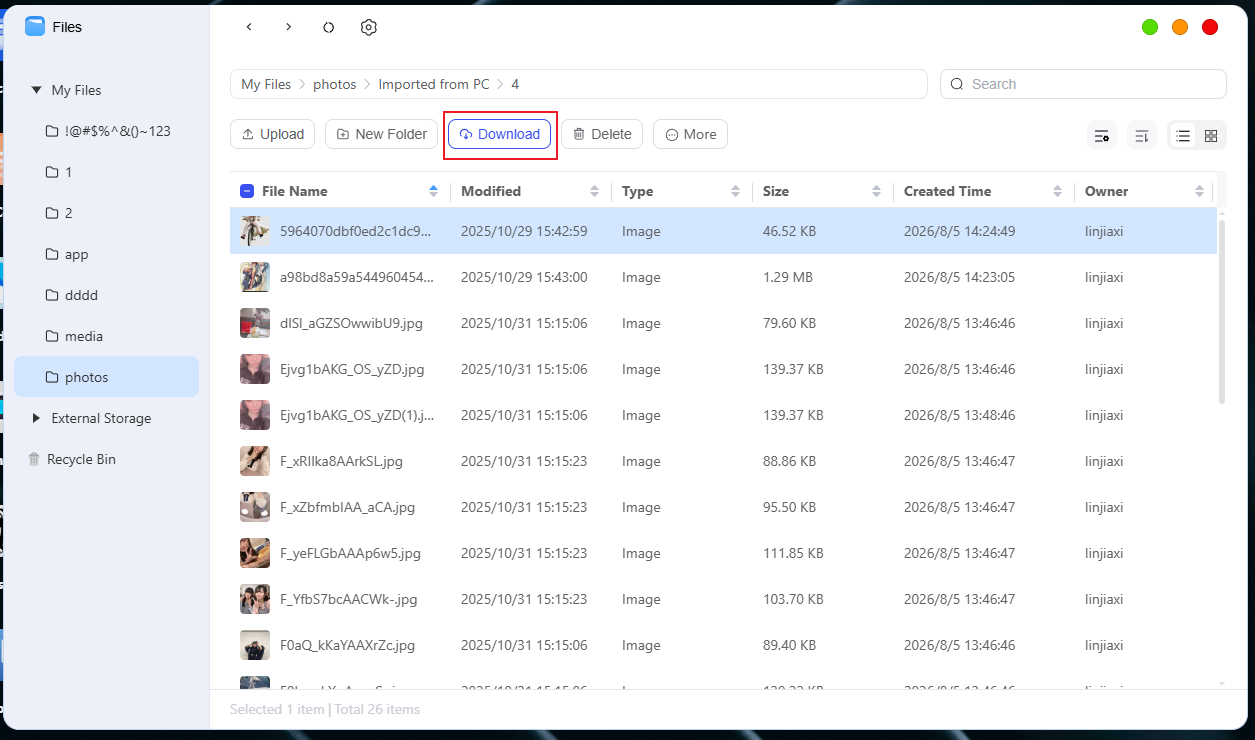Switch to list view
This screenshot has height=740, width=1255.
click(1183, 135)
